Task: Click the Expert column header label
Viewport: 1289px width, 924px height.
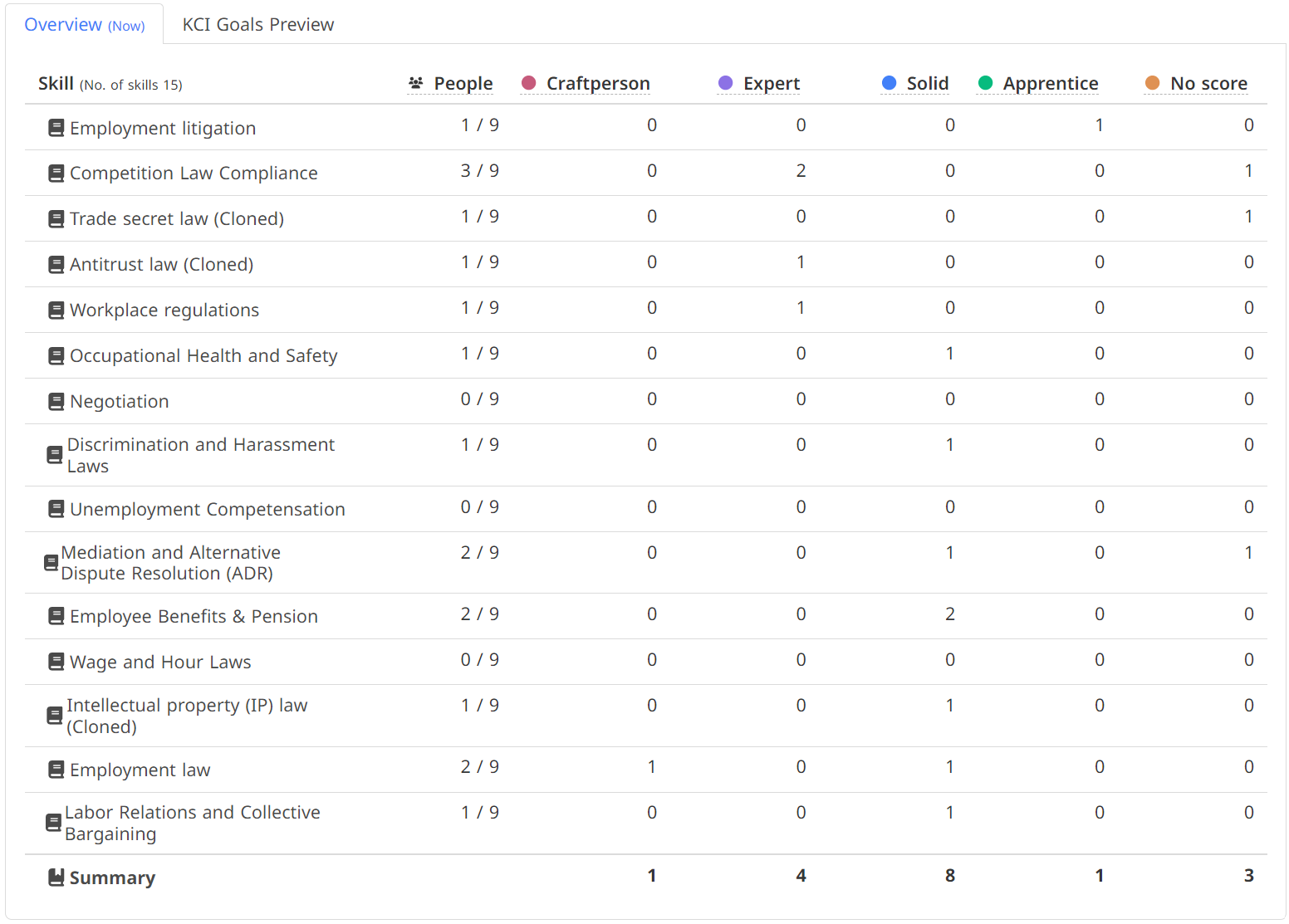Action: click(x=772, y=84)
